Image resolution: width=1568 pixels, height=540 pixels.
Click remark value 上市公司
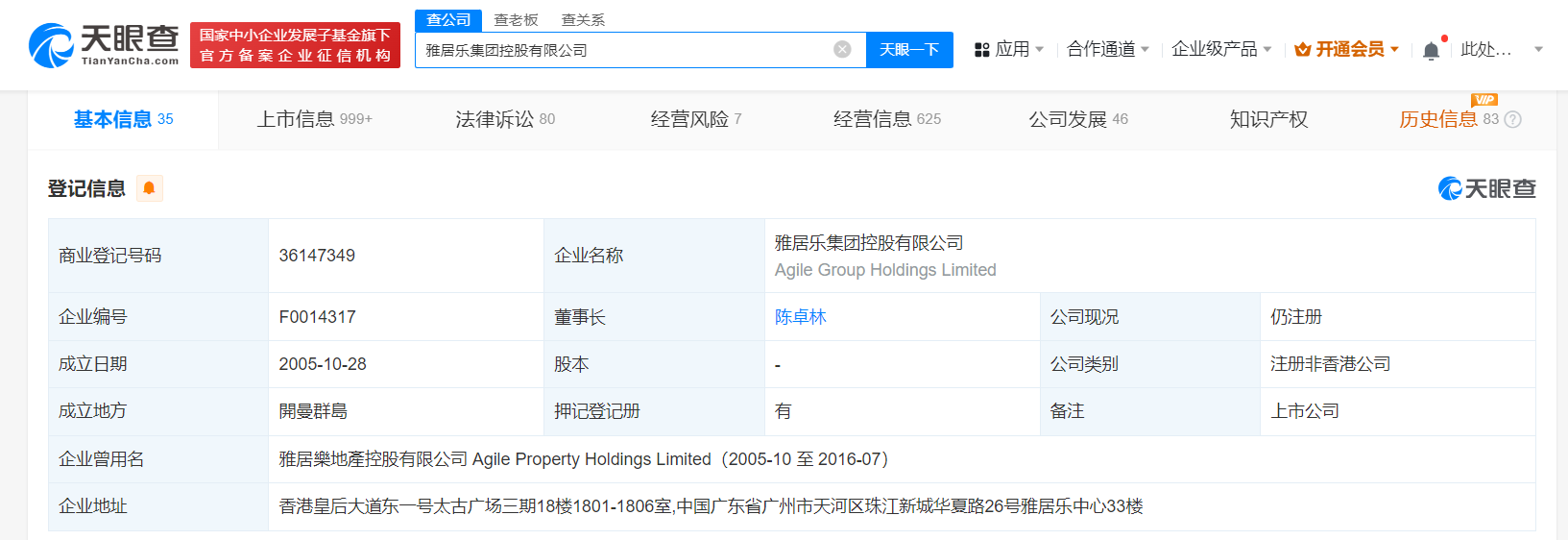coord(1305,411)
